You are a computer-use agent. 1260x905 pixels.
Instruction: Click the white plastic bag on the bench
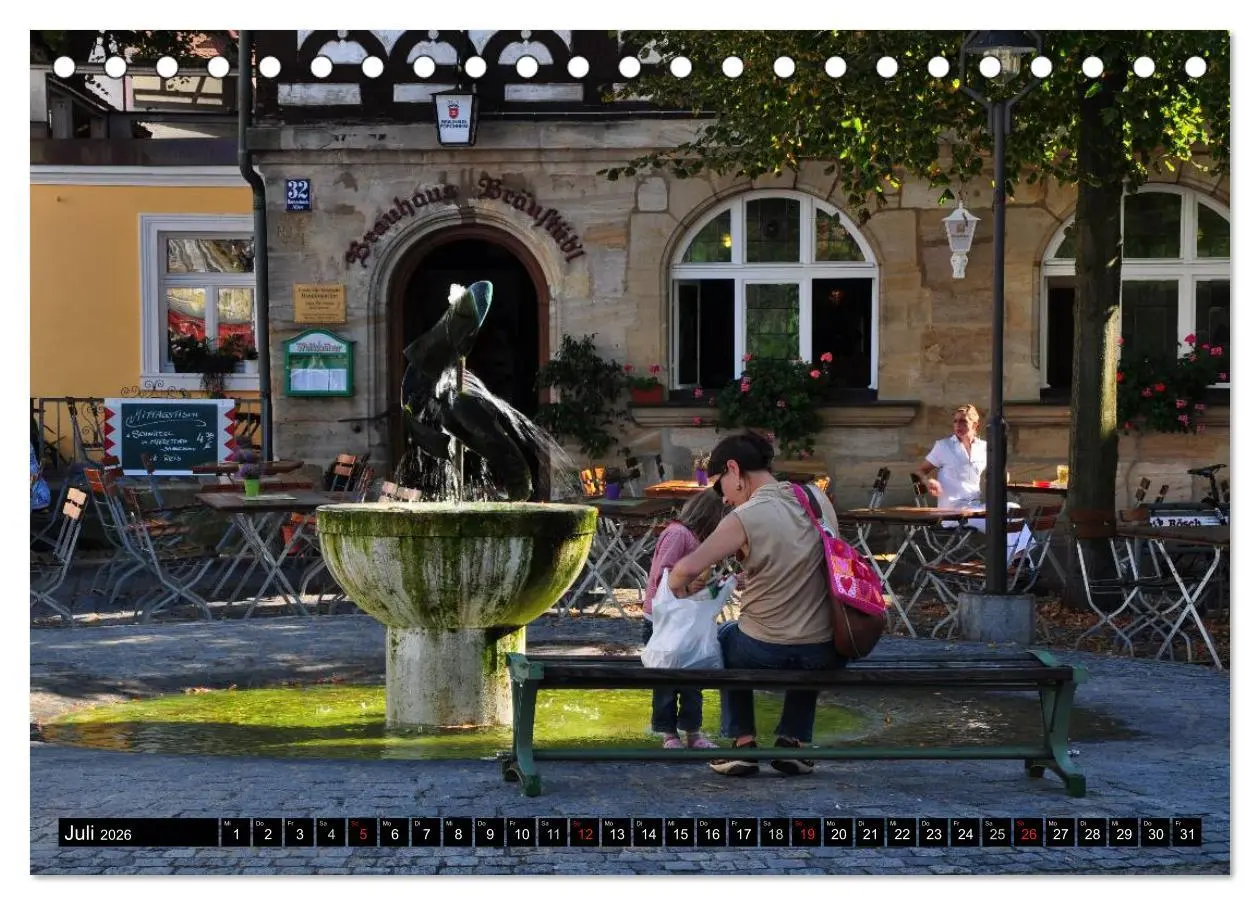[x=685, y=623]
